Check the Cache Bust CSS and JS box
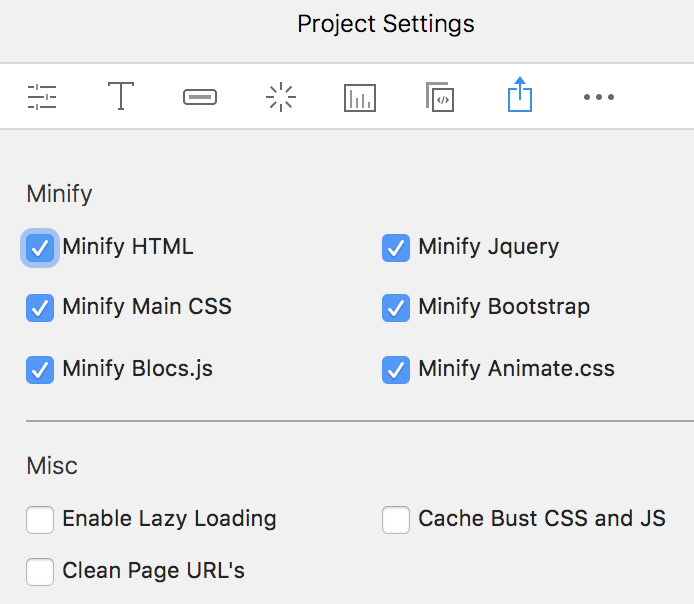 click(x=396, y=520)
